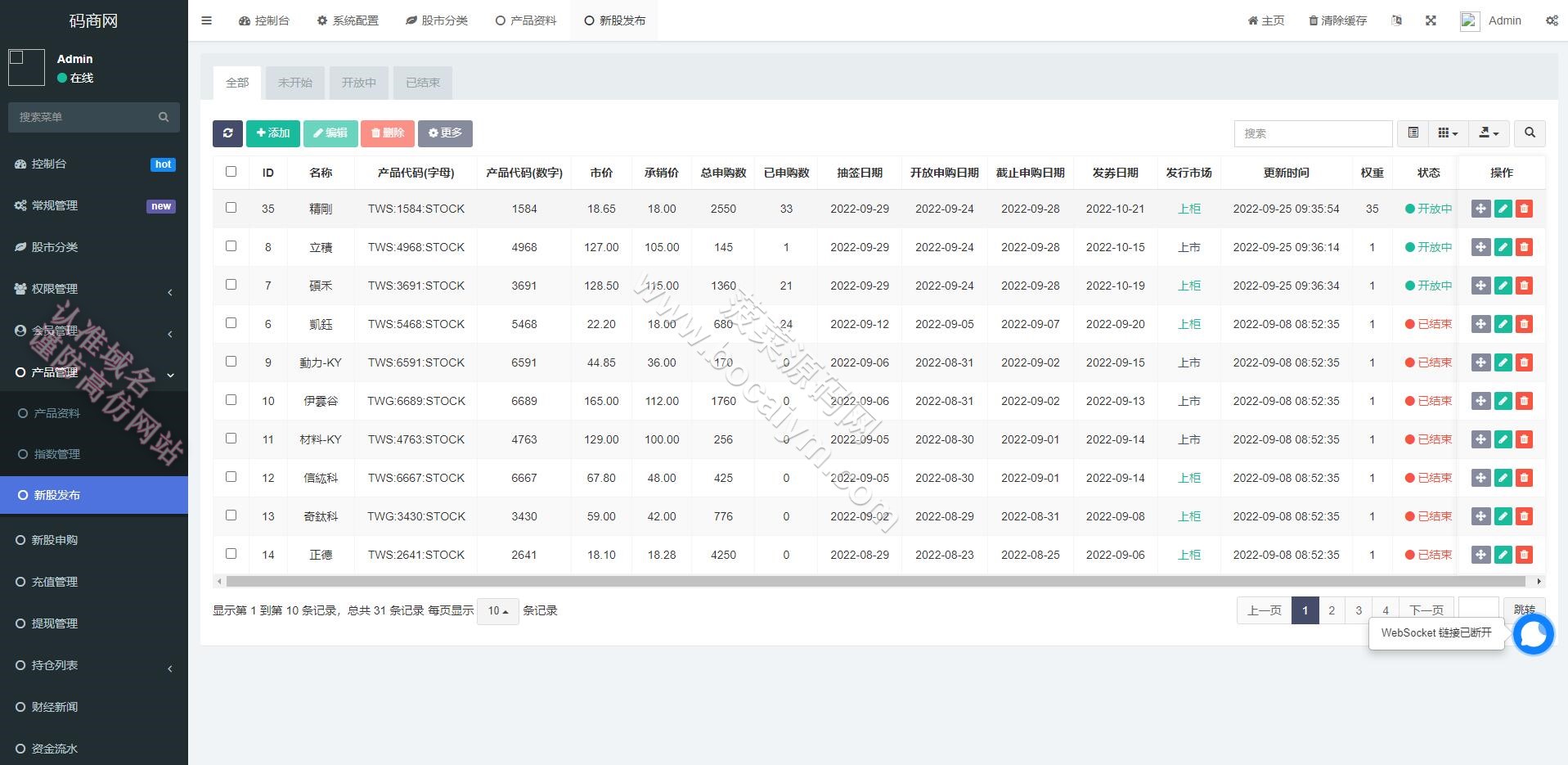
Task: Edit the row for 凱鈺
Action: 1503,324
